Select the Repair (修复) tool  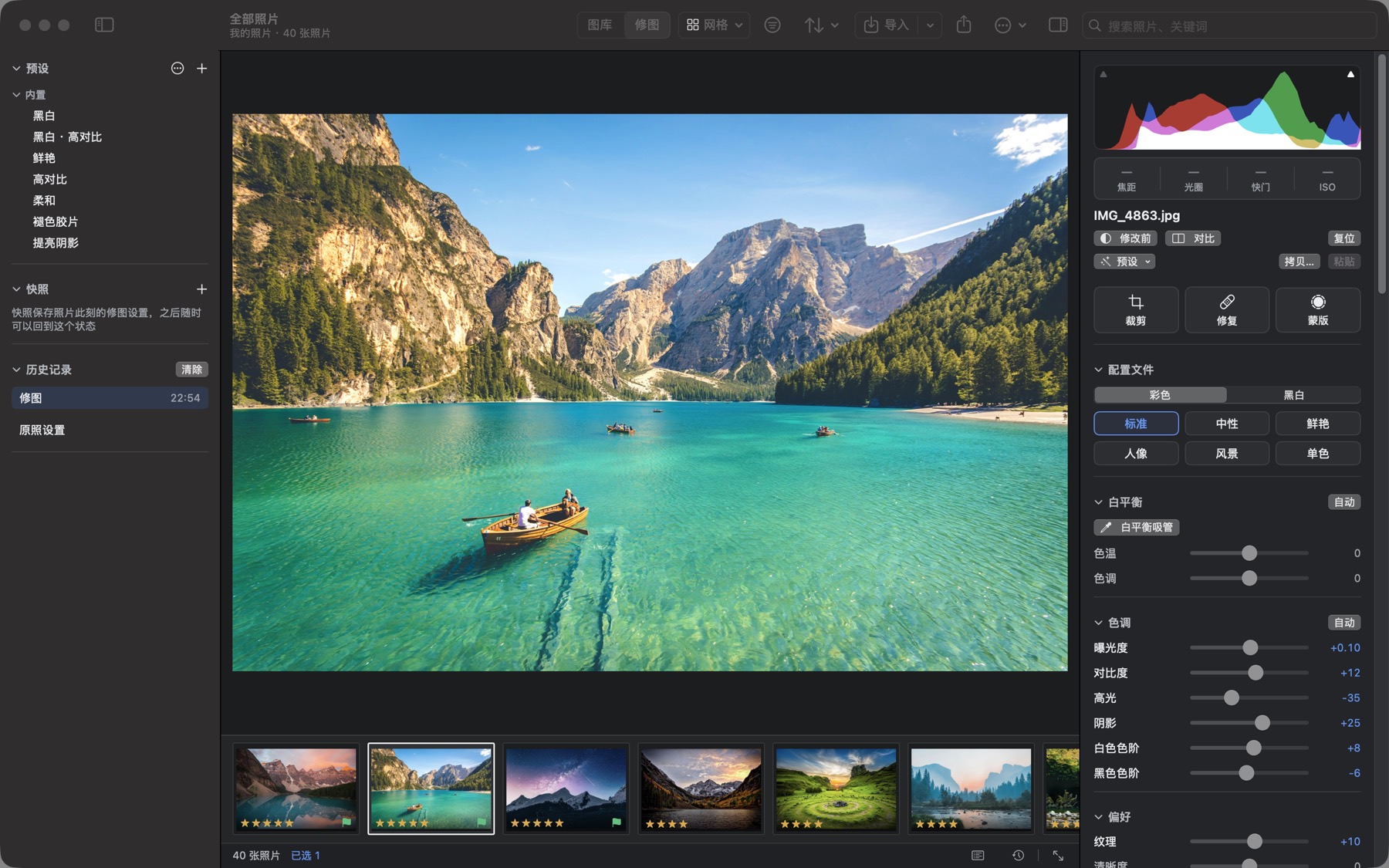pos(1226,309)
